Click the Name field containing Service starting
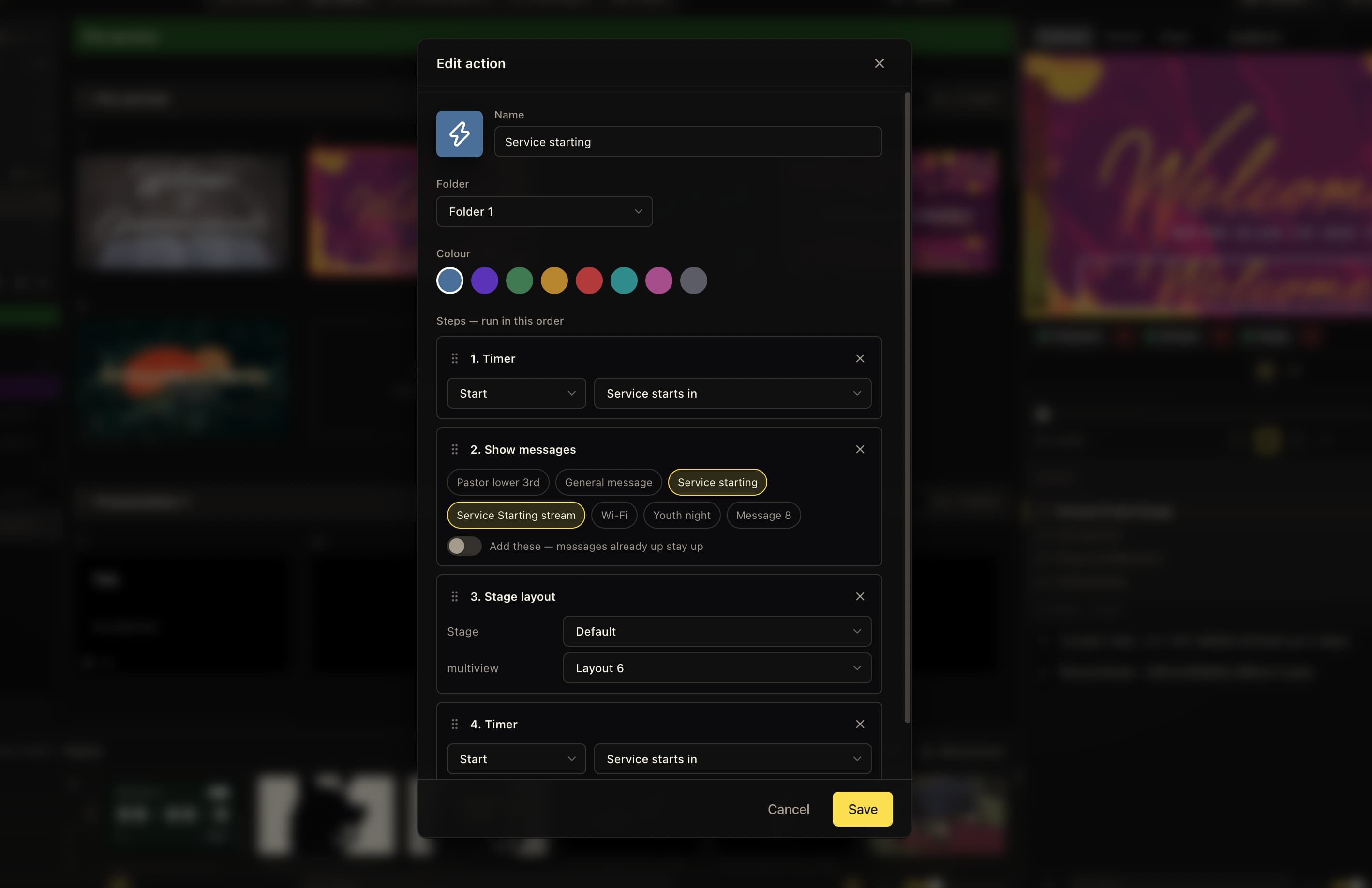The image size is (1372, 888). point(688,142)
